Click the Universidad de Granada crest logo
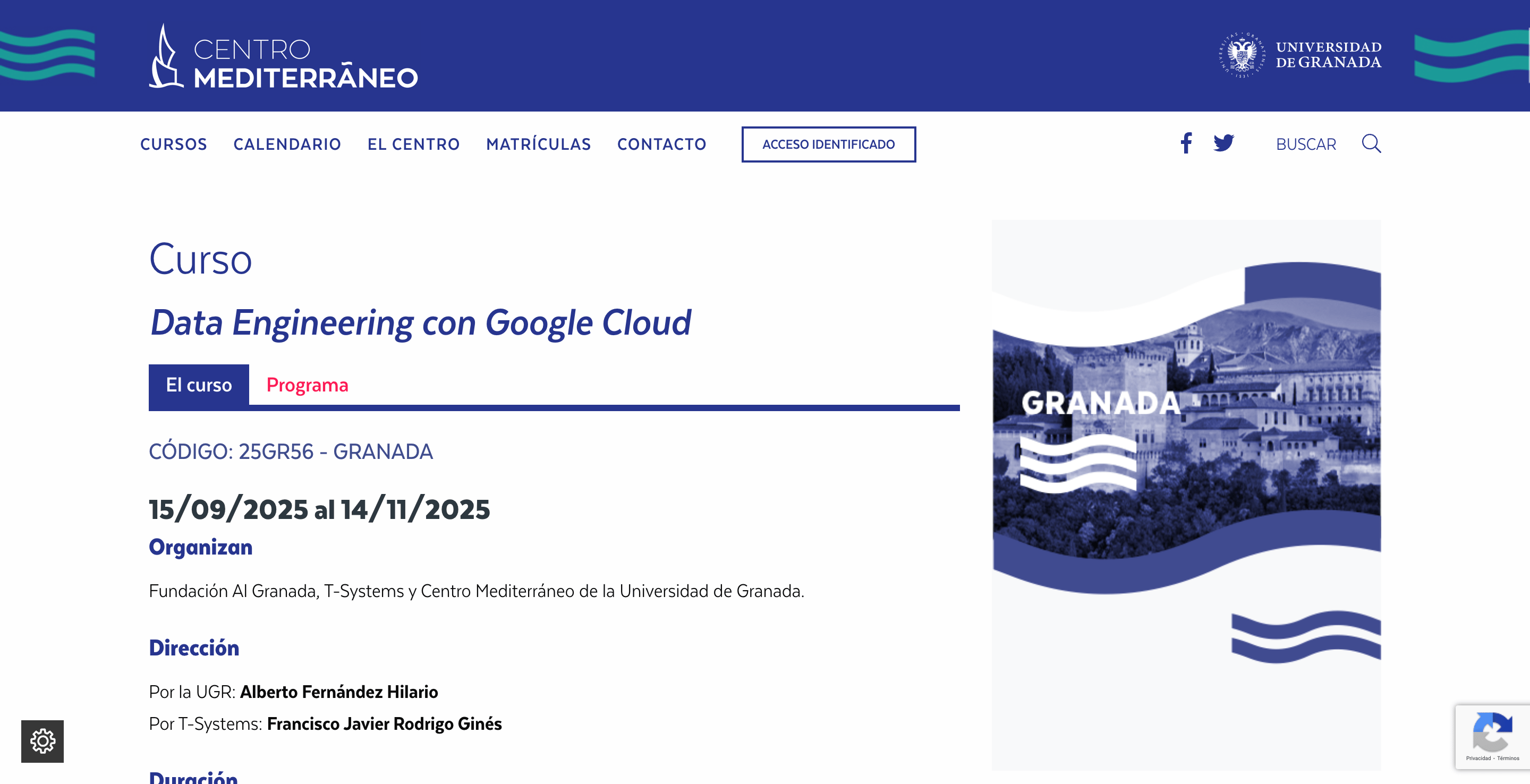 [1242, 55]
